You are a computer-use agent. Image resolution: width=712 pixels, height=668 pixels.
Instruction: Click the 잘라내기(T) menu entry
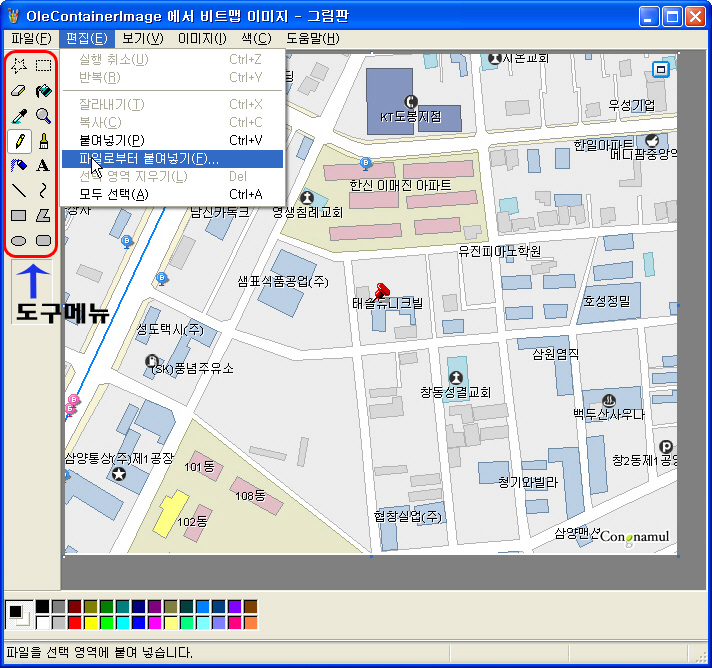click(x=173, y=104)
